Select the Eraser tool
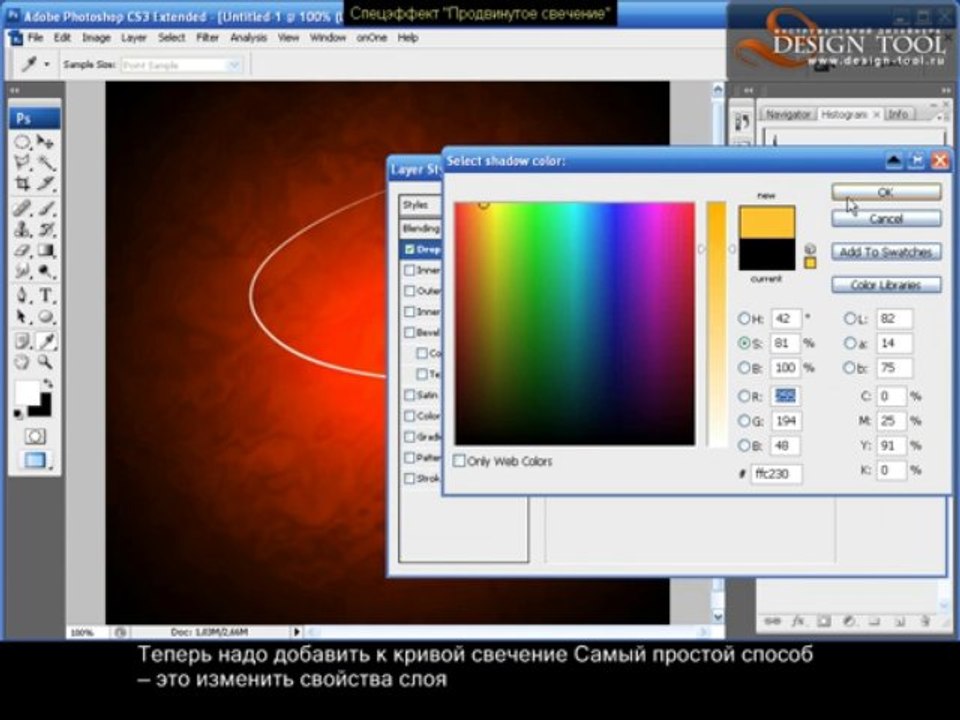960x720 pixels. pyautogui.click(x=23, y=250)
